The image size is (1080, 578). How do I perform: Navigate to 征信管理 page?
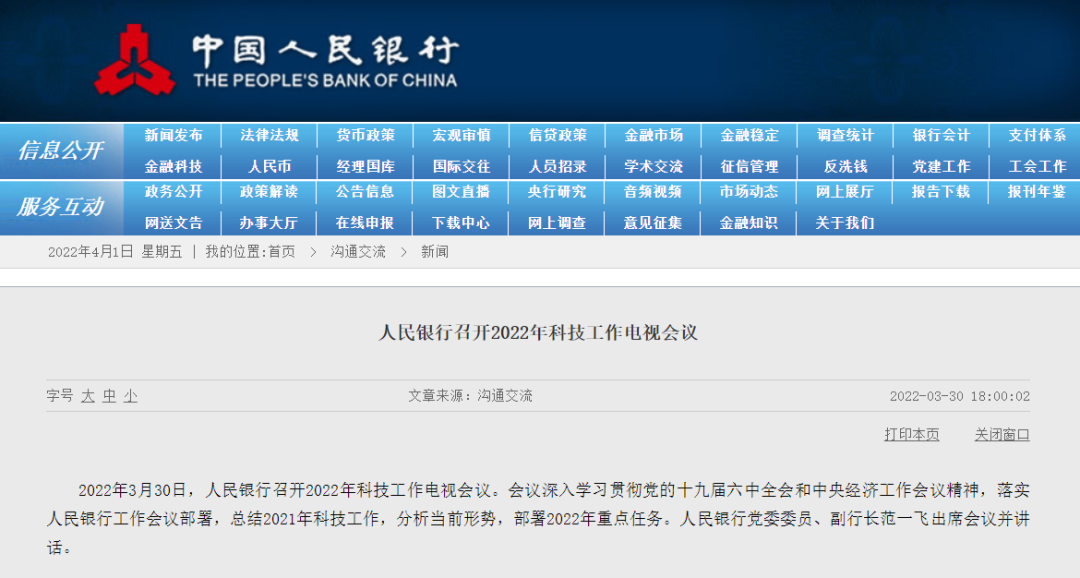749,167
